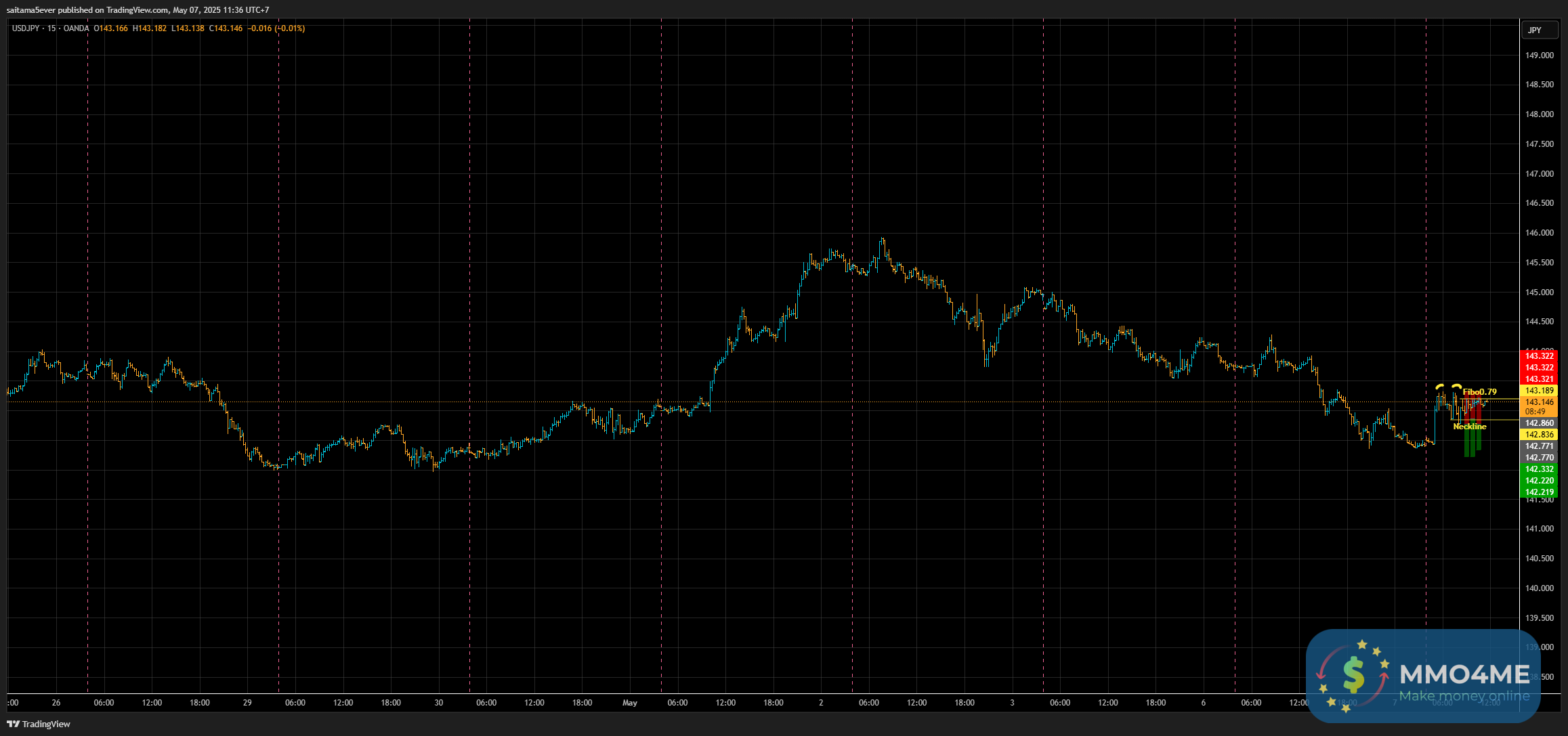Click the yellow 143.189 price tag
1568x736 pixels.
pyautogui.click(x=1539, y=391)
